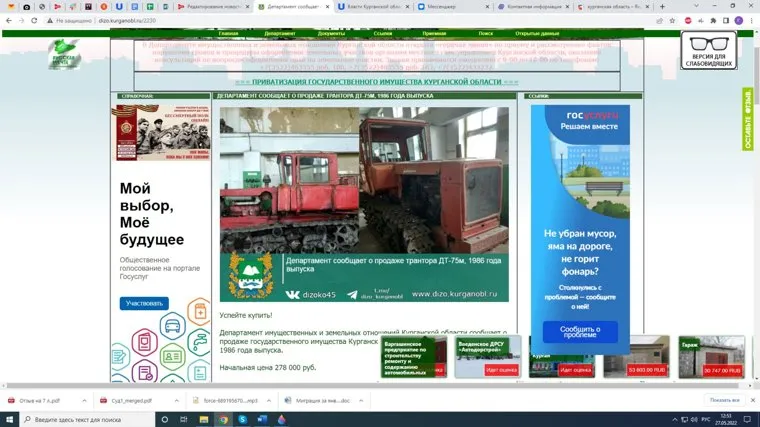The width and height of the screenshot is (760, 427).
Task: Click the Word icon in the taskbar
Action: (x=263, y=419)
